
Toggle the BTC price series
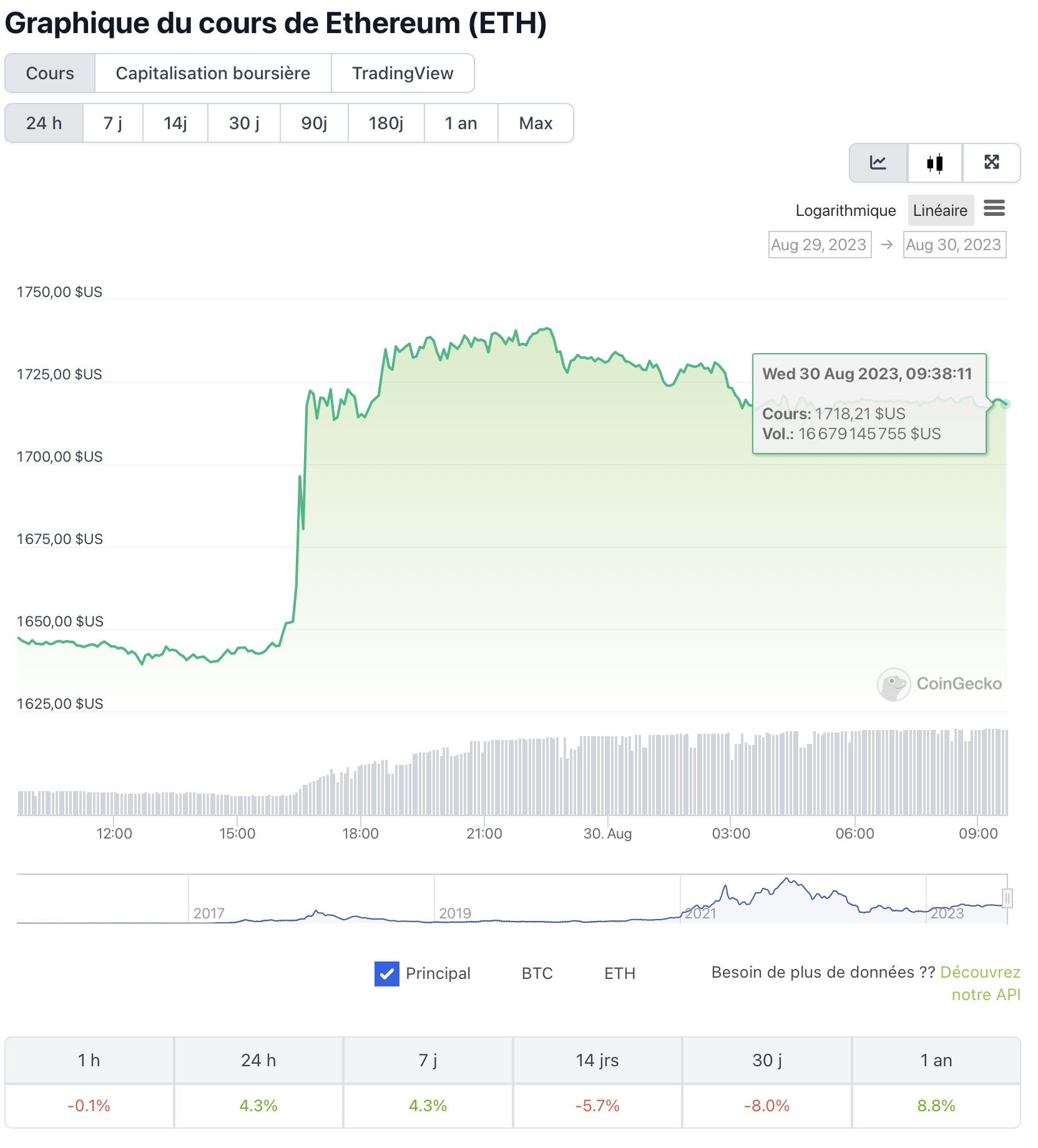point(537,973)
